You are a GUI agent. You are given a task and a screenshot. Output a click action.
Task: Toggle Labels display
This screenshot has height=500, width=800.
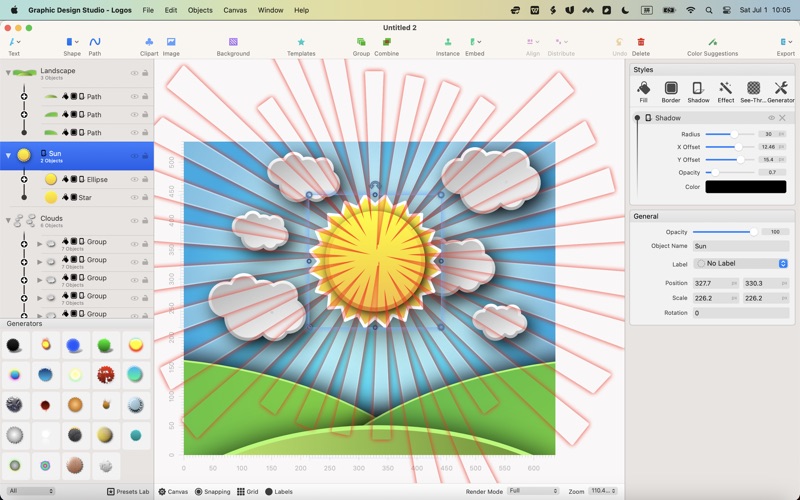coord(279,491)
